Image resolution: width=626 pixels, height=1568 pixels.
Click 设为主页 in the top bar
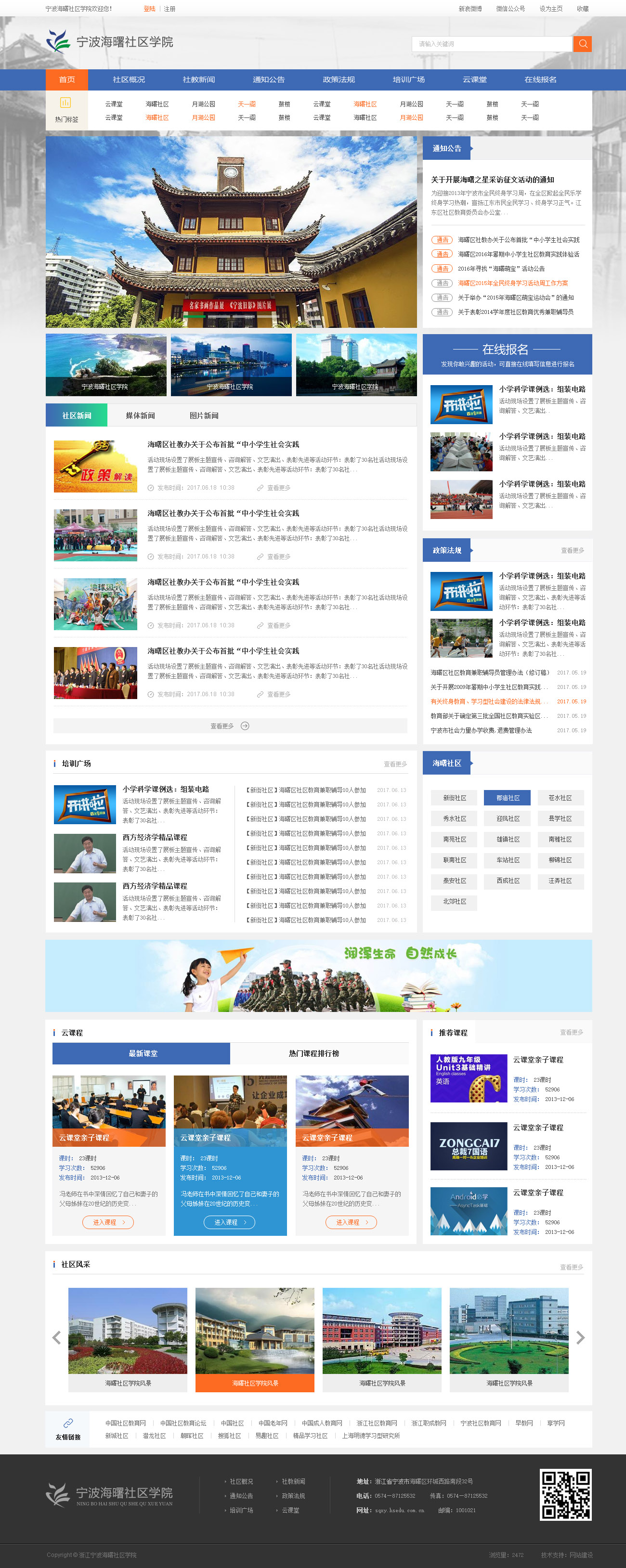(550, 9)
